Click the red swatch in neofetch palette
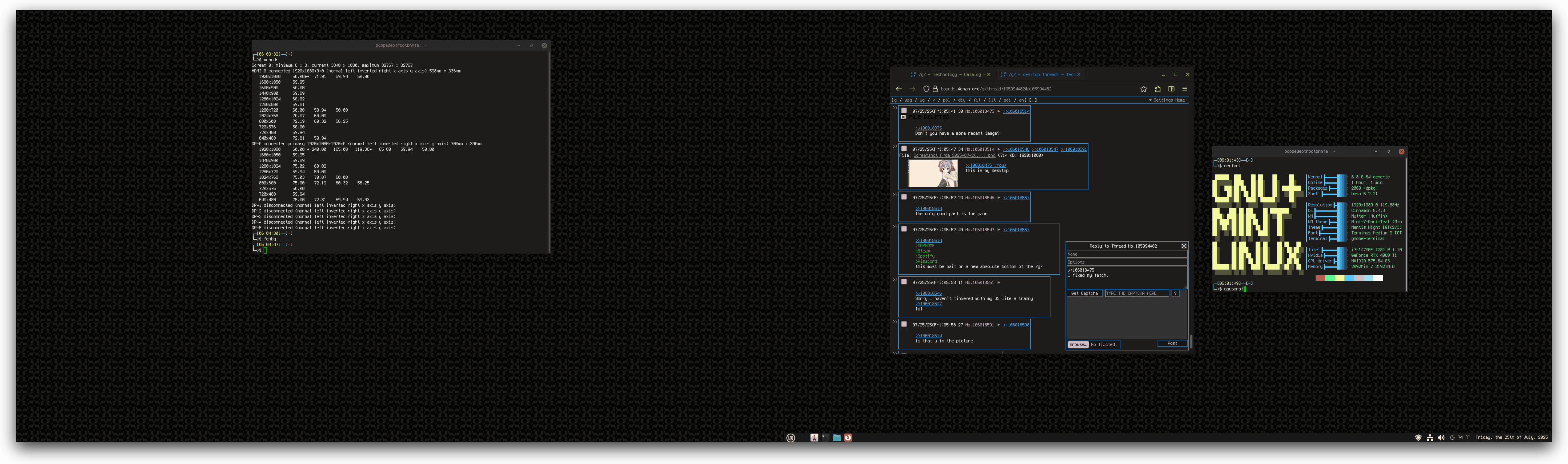The image size is (1568, 464). click(1320, 278)
